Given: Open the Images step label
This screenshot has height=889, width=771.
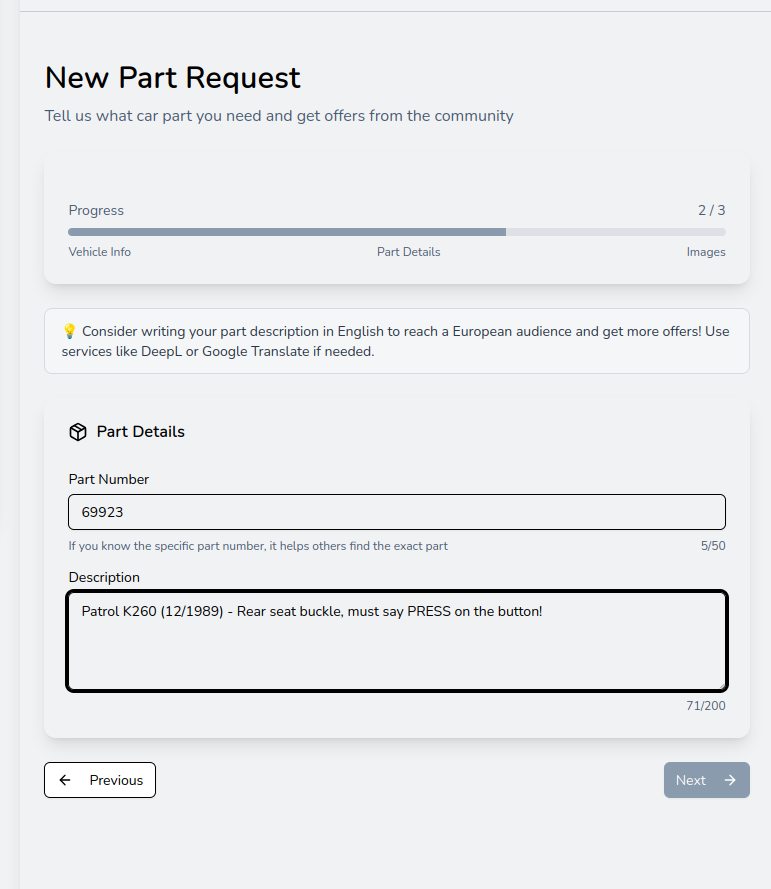Looking at the screenshot, I should point(706,251).
